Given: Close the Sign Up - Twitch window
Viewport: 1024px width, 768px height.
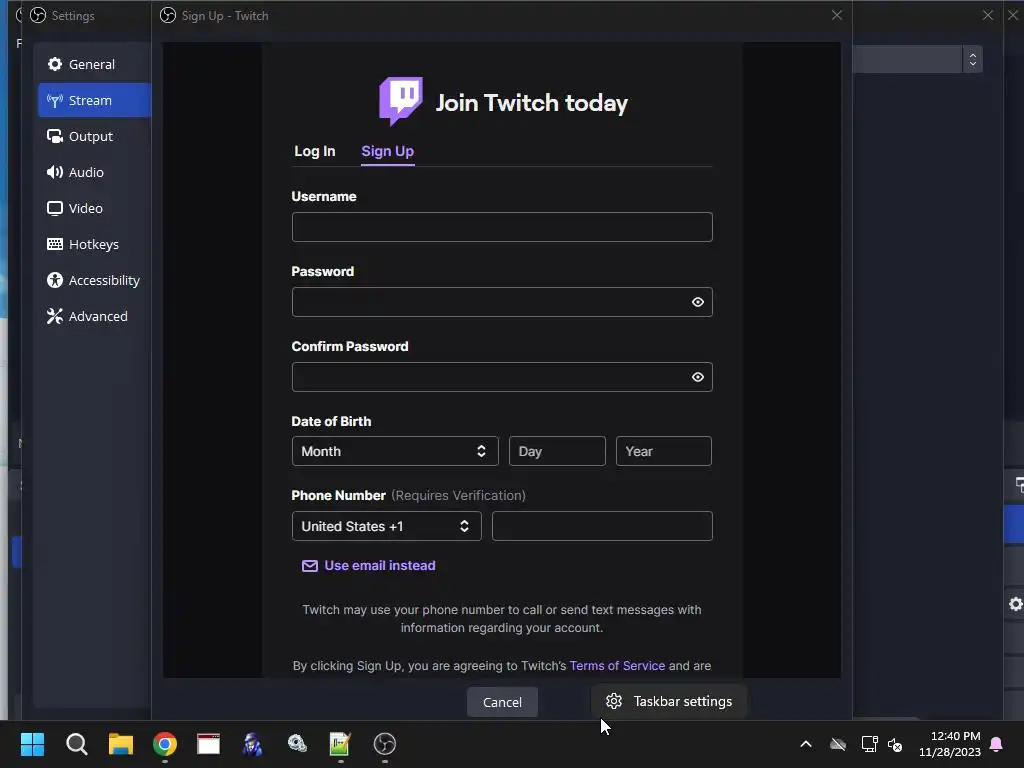Looking at the screenshot, I should 837,15.
